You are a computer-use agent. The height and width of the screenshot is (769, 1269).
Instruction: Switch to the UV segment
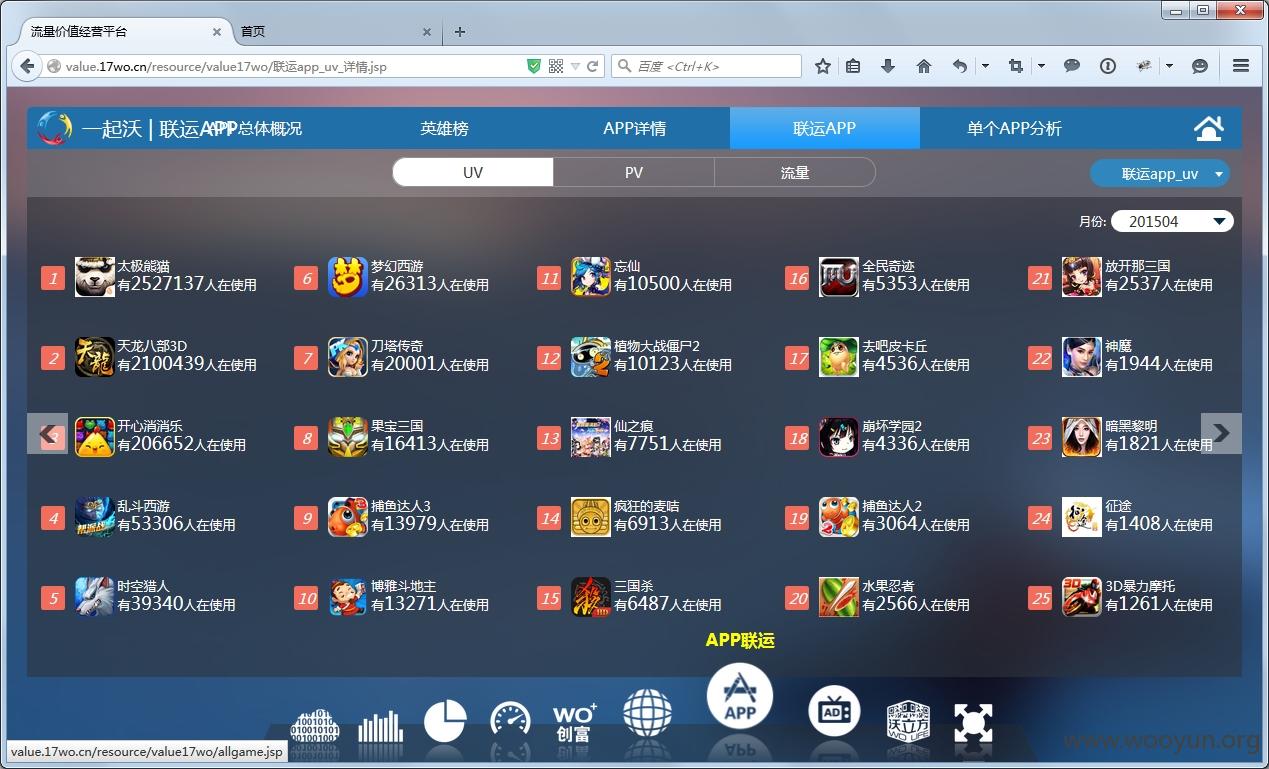click(473, 172)
